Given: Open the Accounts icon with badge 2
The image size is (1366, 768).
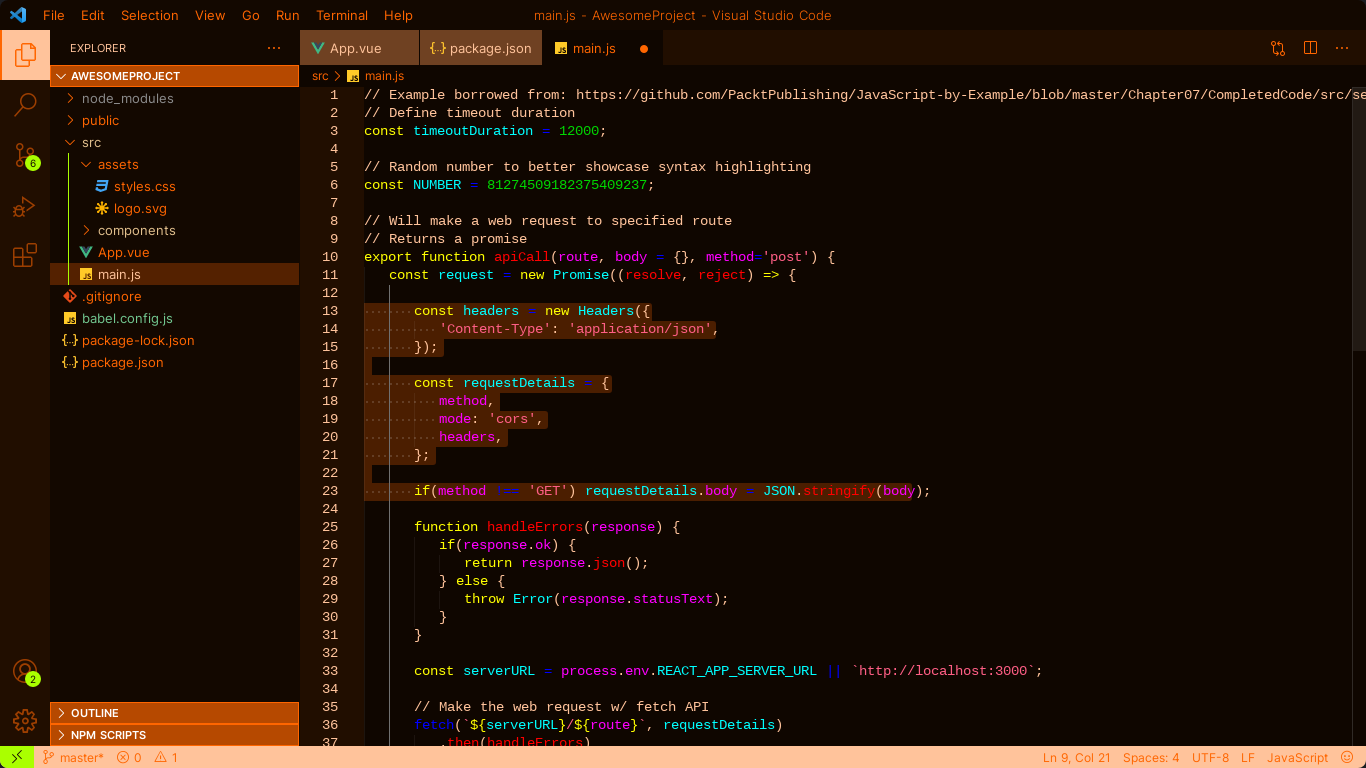Looking at the screenshot, I should (25, 672).
